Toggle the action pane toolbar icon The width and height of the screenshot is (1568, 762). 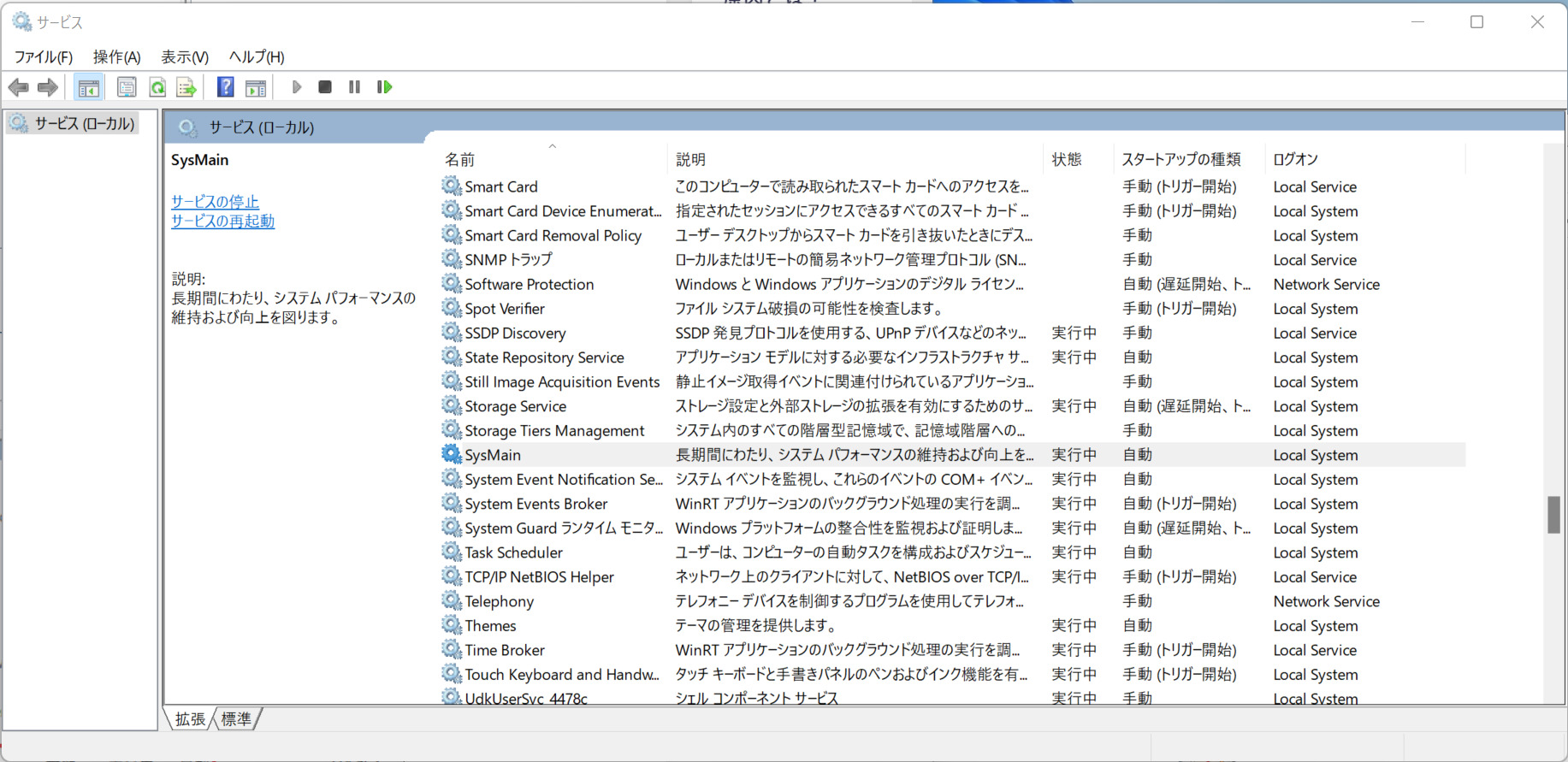coord(256,87)
